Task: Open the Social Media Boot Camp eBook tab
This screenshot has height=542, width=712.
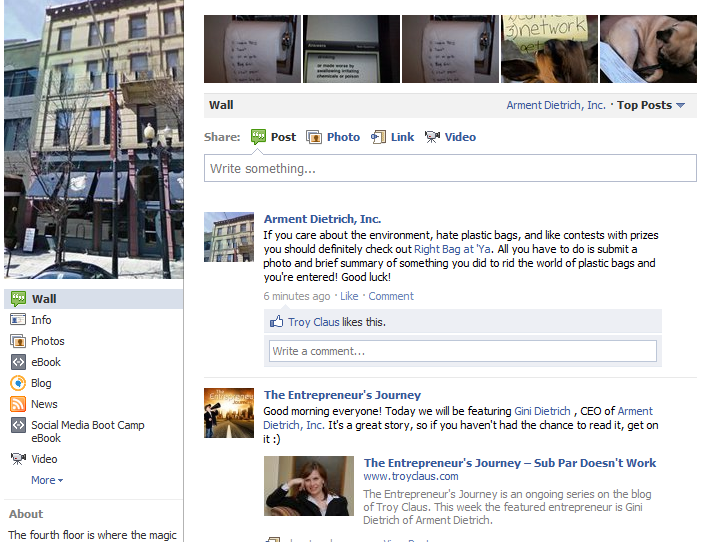Action: [88, 431]
